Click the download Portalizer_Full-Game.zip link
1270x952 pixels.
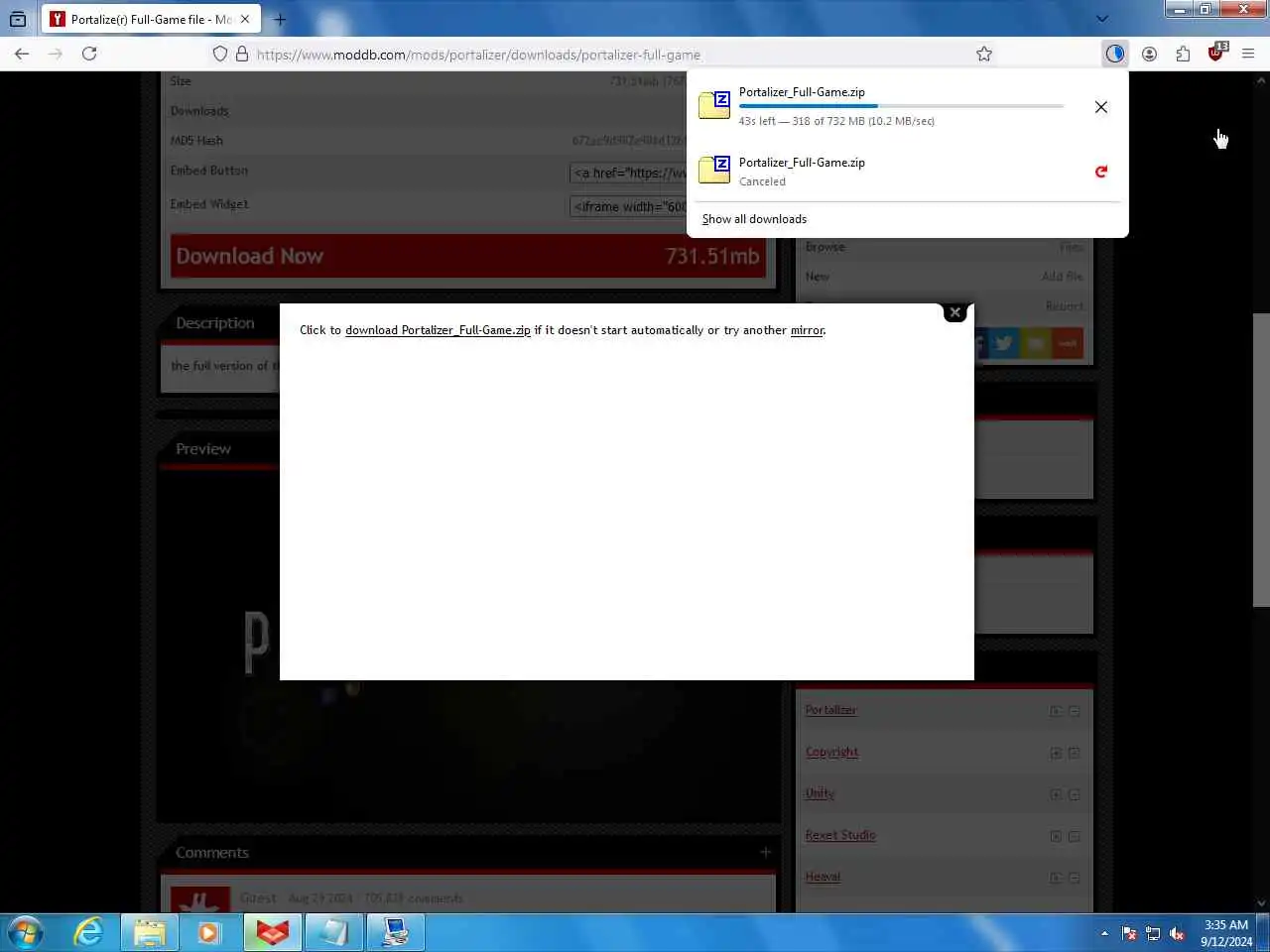(x=438, y=330)
